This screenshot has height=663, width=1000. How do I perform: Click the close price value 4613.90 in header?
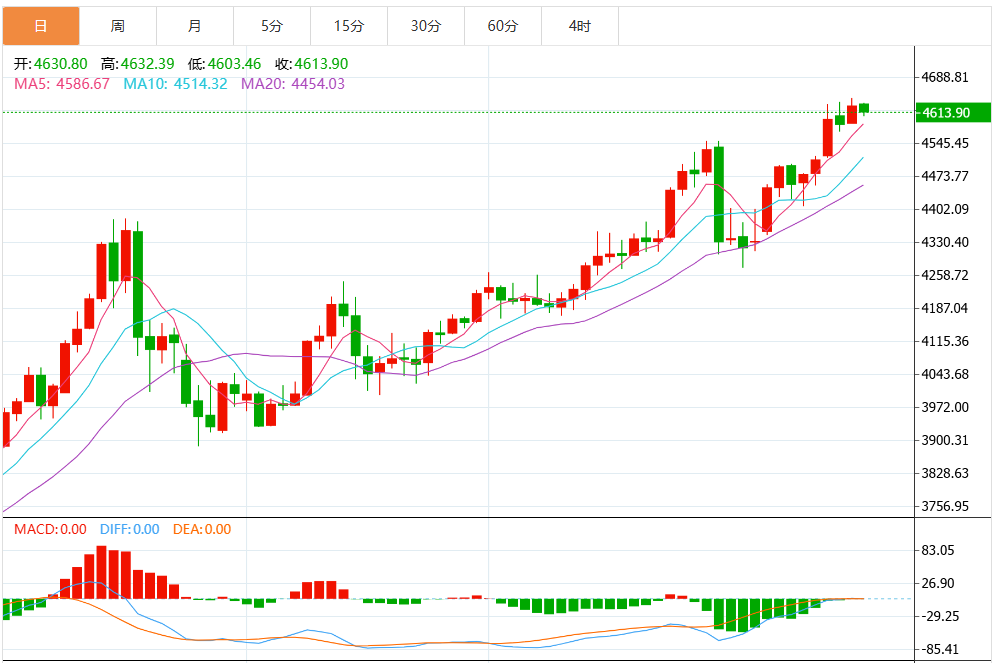pyautogui.click(x=321, y=64)
